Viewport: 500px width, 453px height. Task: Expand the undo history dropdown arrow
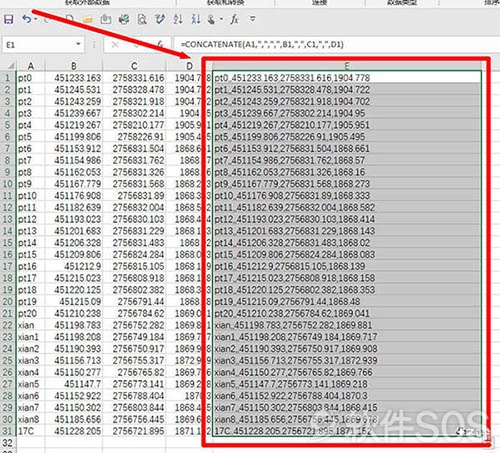click(x=36, y=19)
